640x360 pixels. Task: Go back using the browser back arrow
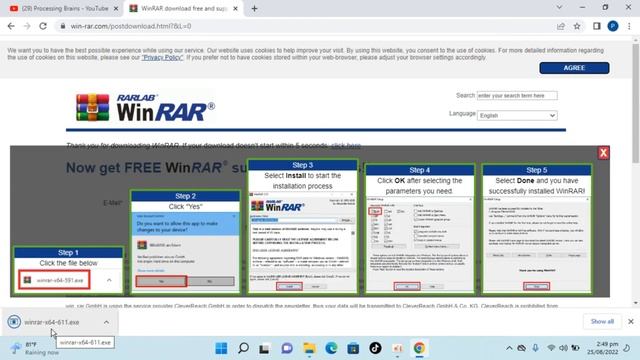tap(11, 26)
